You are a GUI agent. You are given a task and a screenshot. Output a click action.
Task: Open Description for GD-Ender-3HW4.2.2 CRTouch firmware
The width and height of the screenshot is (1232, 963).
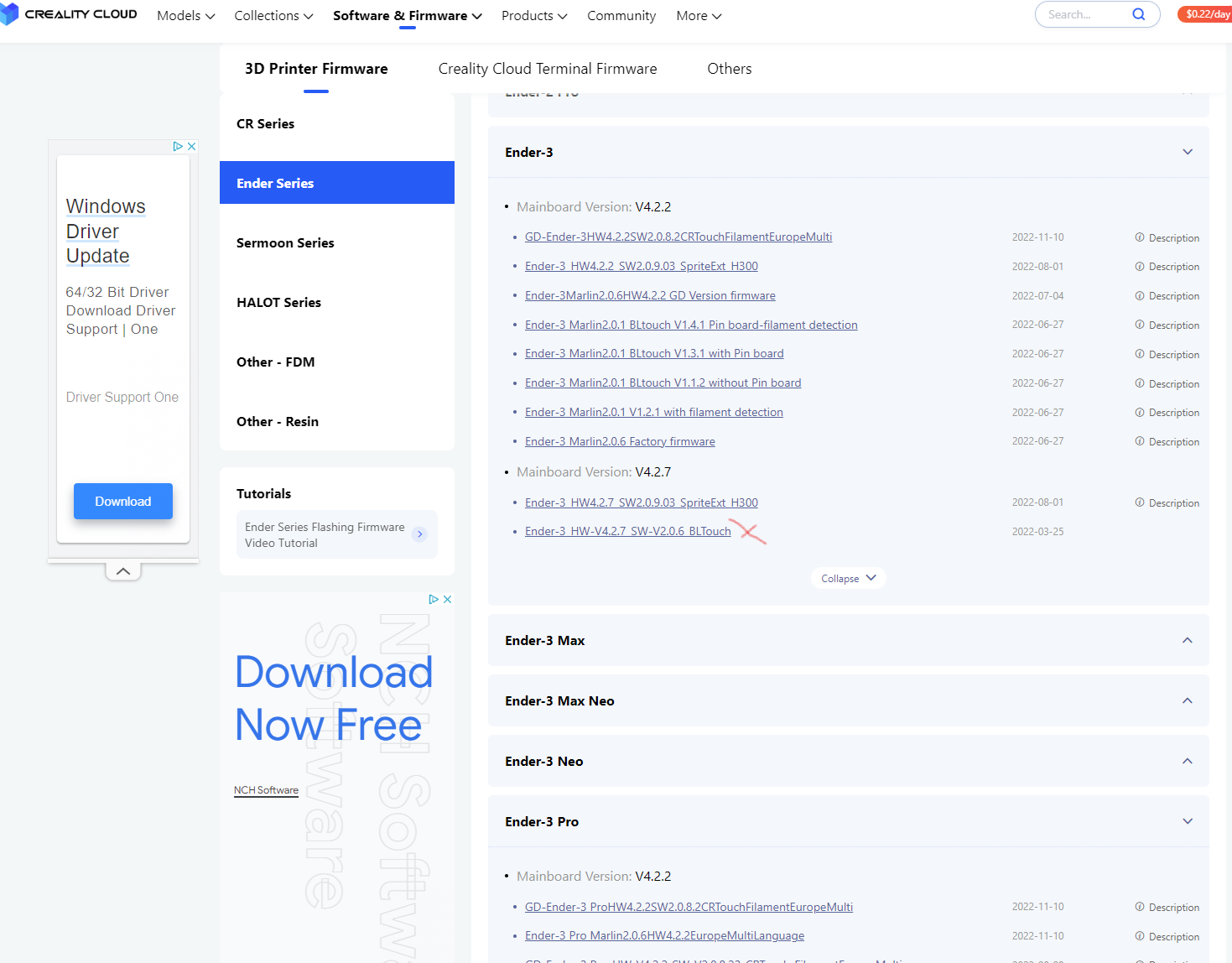[1167, 237]
